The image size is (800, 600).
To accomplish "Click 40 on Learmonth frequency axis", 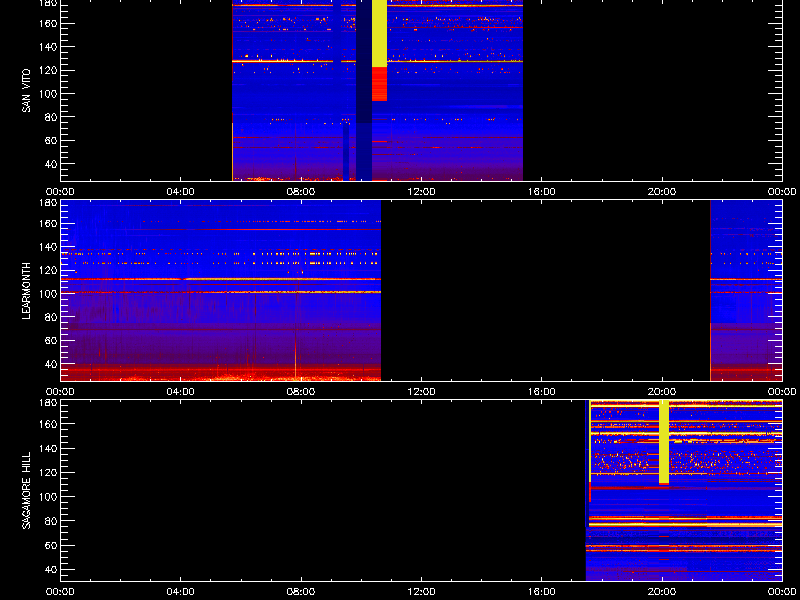I will point(52,364).
